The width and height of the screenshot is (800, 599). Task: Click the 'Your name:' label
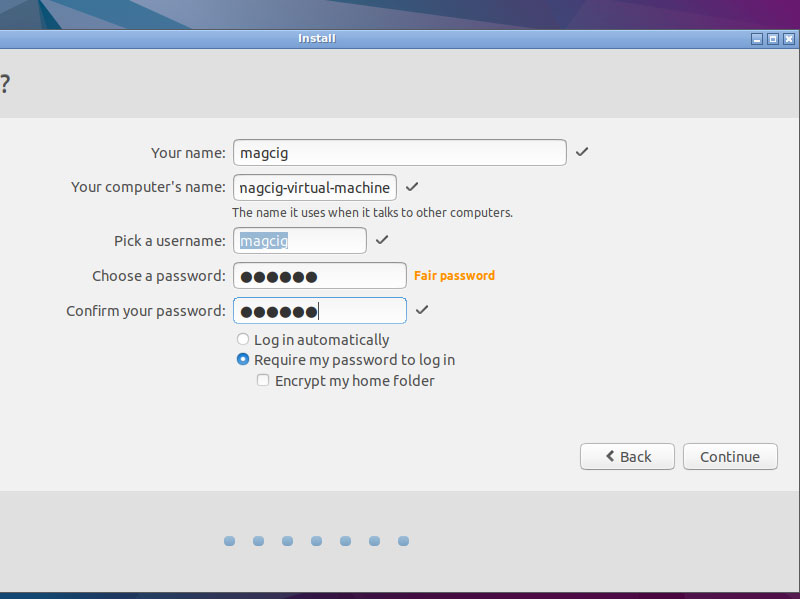pyautogui.click(x=188, y=153)
